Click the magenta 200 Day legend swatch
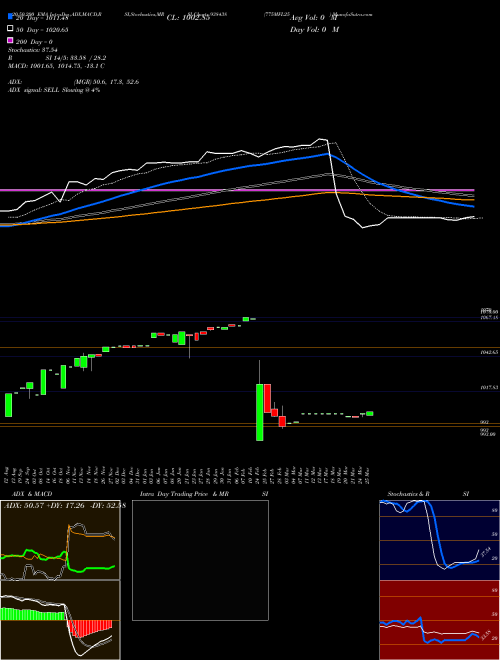The image size is (500, 660). (x=11, y=40)
